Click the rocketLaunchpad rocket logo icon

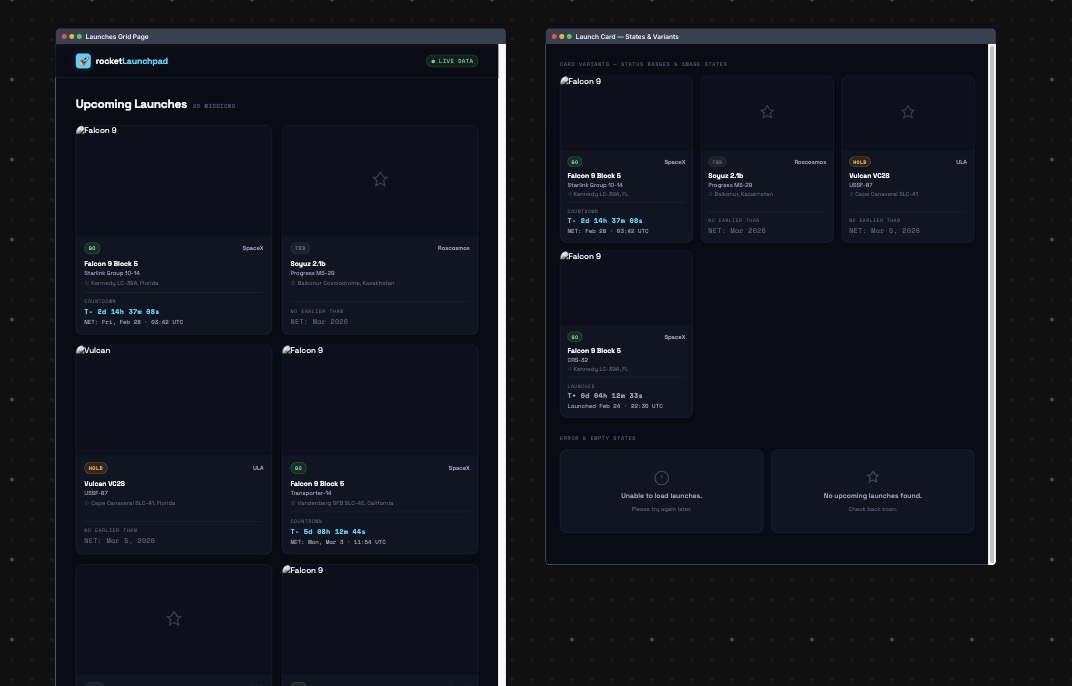pyautogui.click(x=84, y=60)
